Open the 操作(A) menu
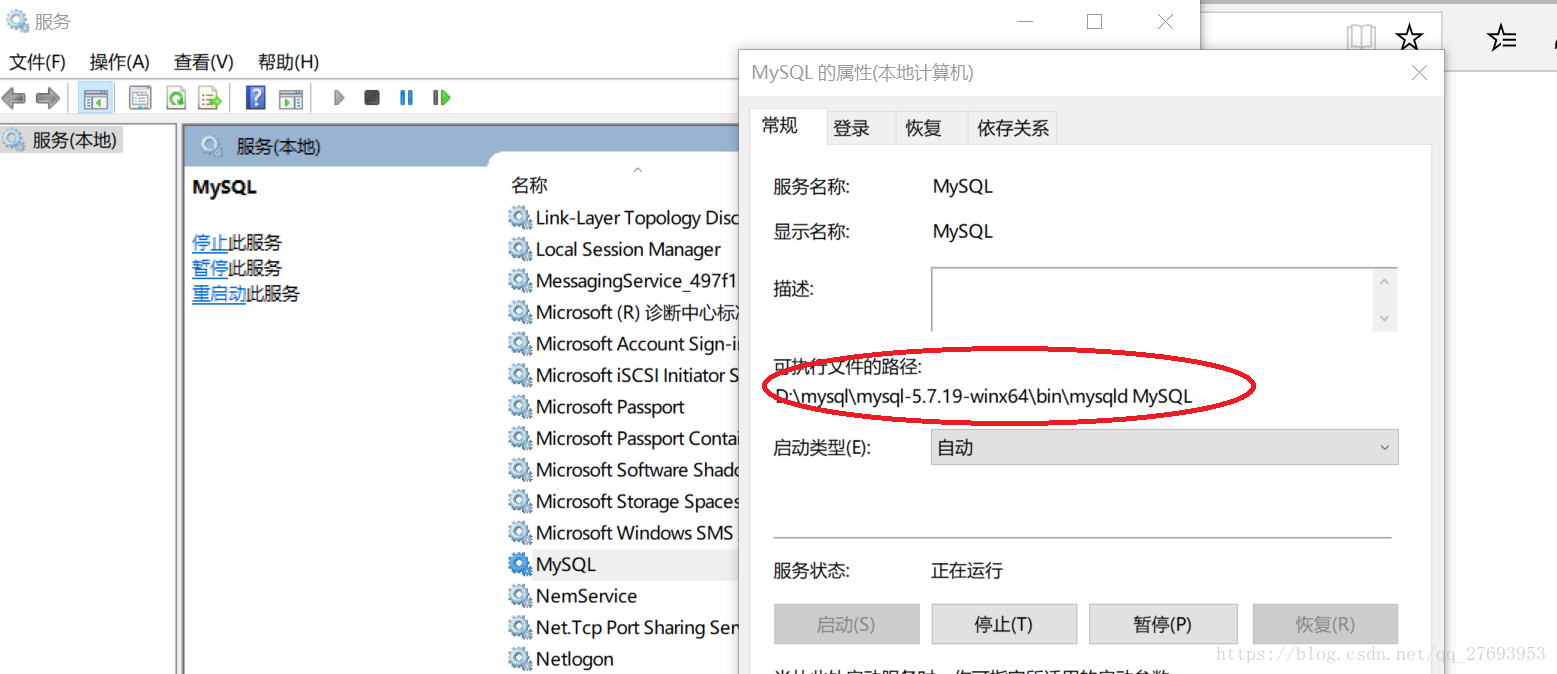 119,62
